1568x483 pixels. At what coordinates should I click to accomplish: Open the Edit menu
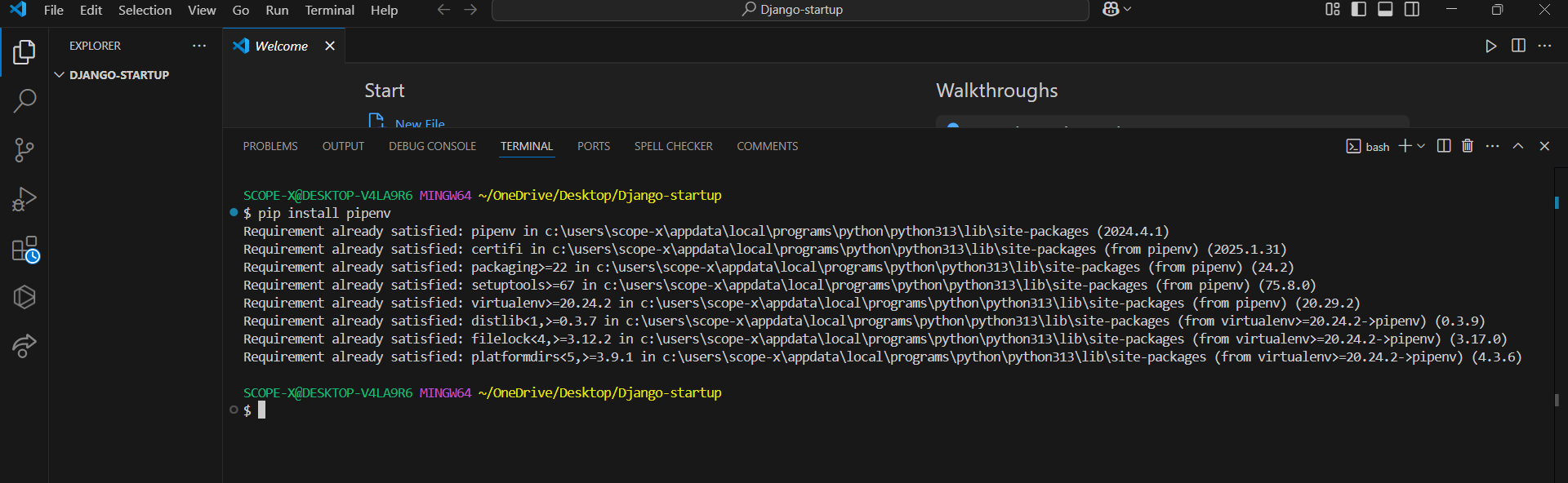pos(91,10)
